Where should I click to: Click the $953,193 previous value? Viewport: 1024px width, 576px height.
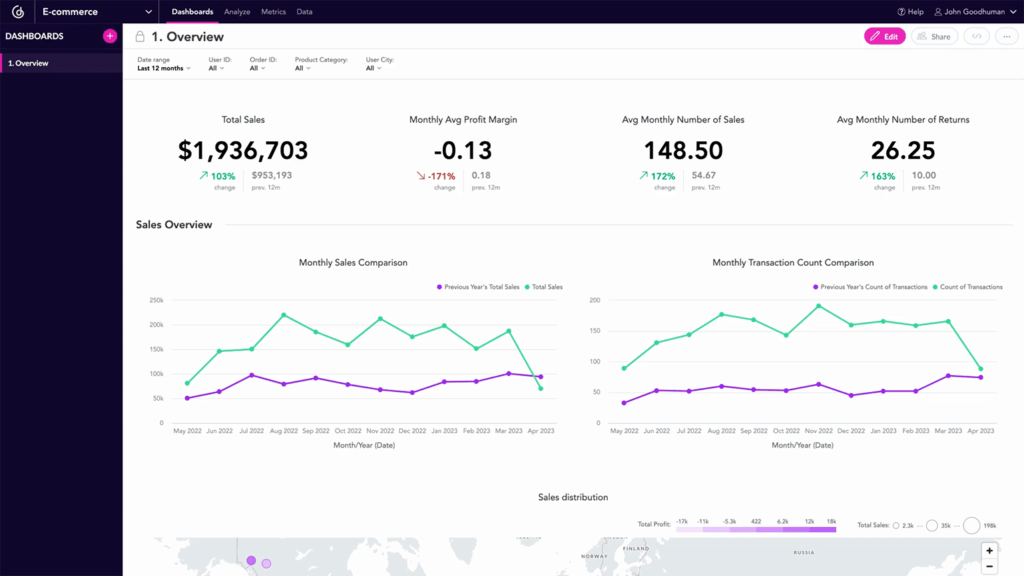point(272,175)
